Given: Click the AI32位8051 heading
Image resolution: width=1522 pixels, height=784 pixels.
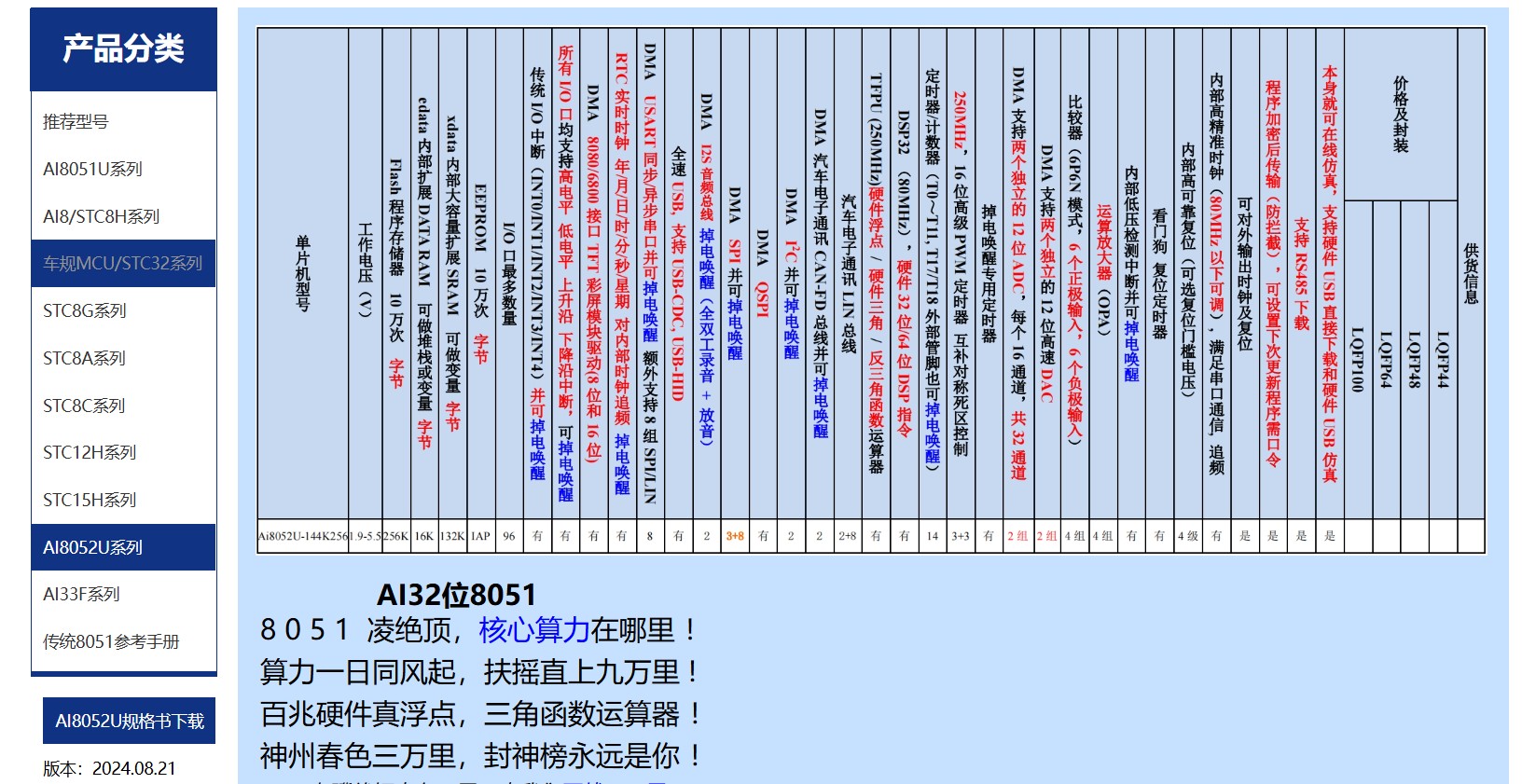Looking at the screenshot, I should click(x=456, y=595).
